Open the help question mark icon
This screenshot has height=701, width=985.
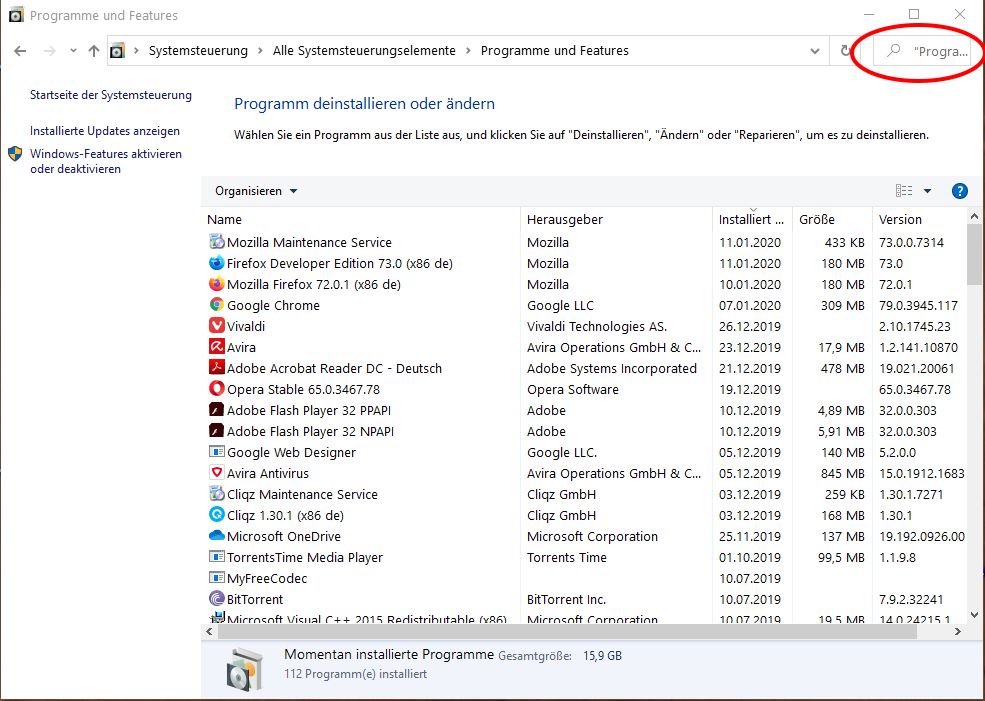click(959, 191)
